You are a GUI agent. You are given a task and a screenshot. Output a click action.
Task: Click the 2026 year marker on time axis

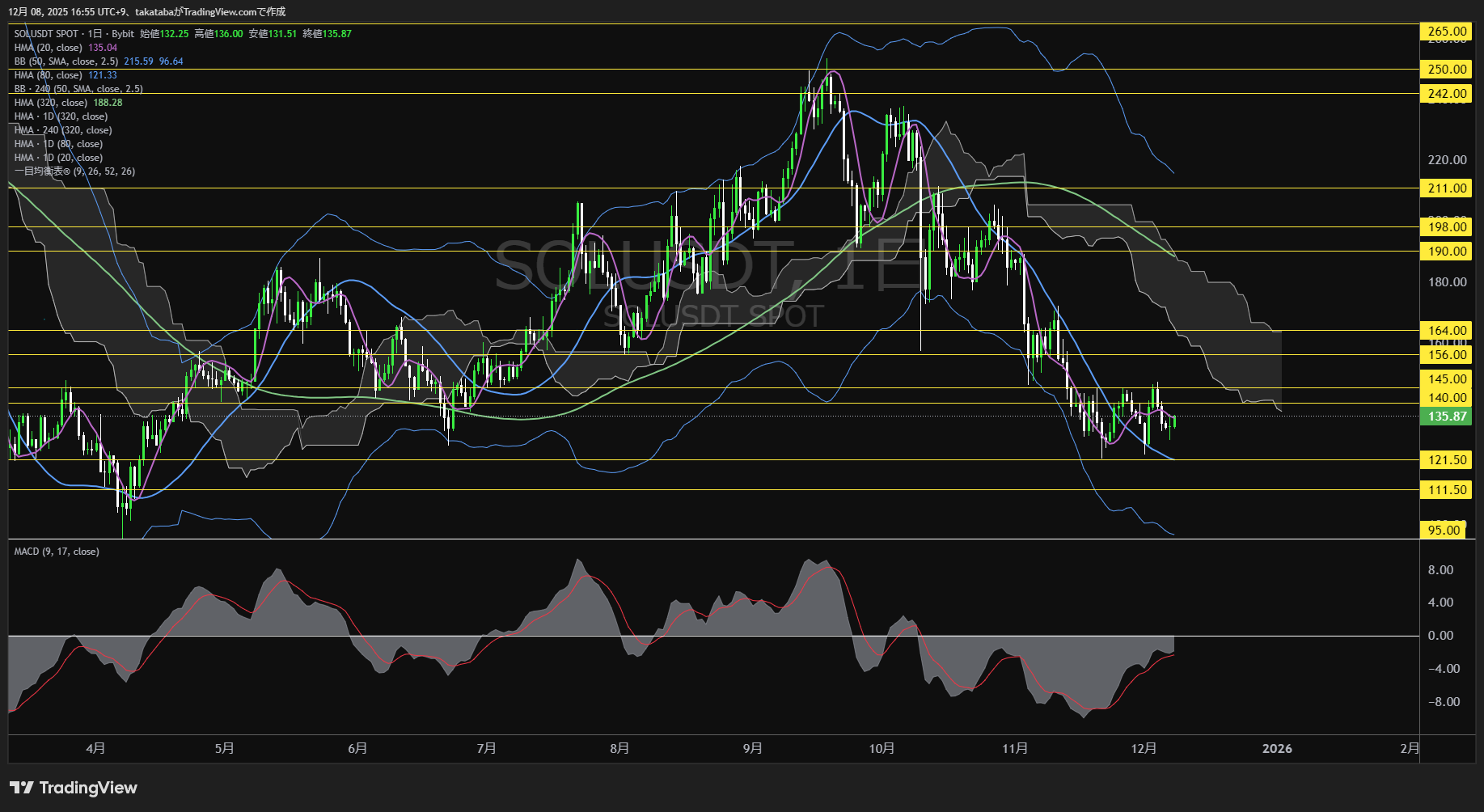pyautogui.click(x=1277, y=748)
